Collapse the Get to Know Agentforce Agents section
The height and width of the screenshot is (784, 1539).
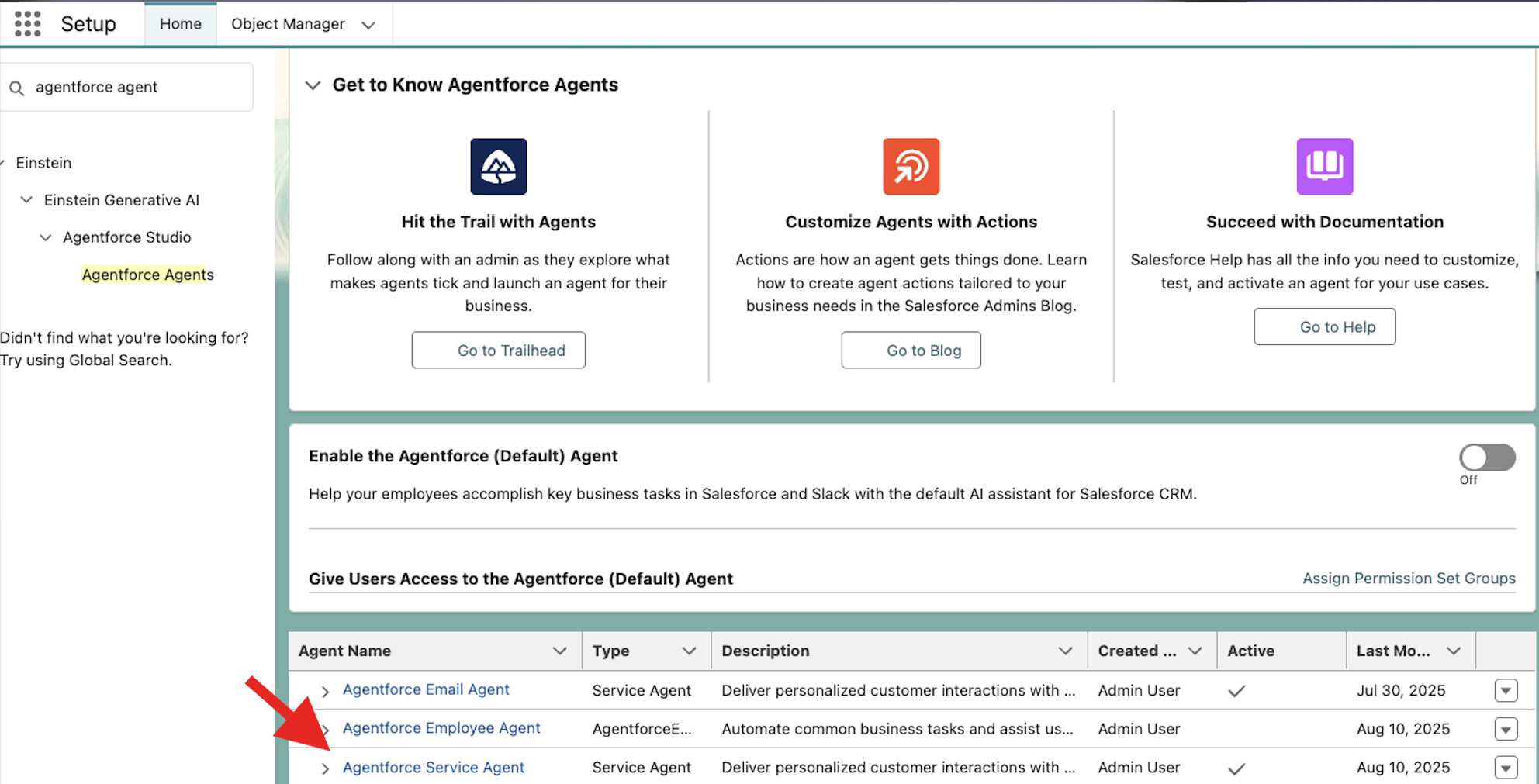click(x=313, y=85)
